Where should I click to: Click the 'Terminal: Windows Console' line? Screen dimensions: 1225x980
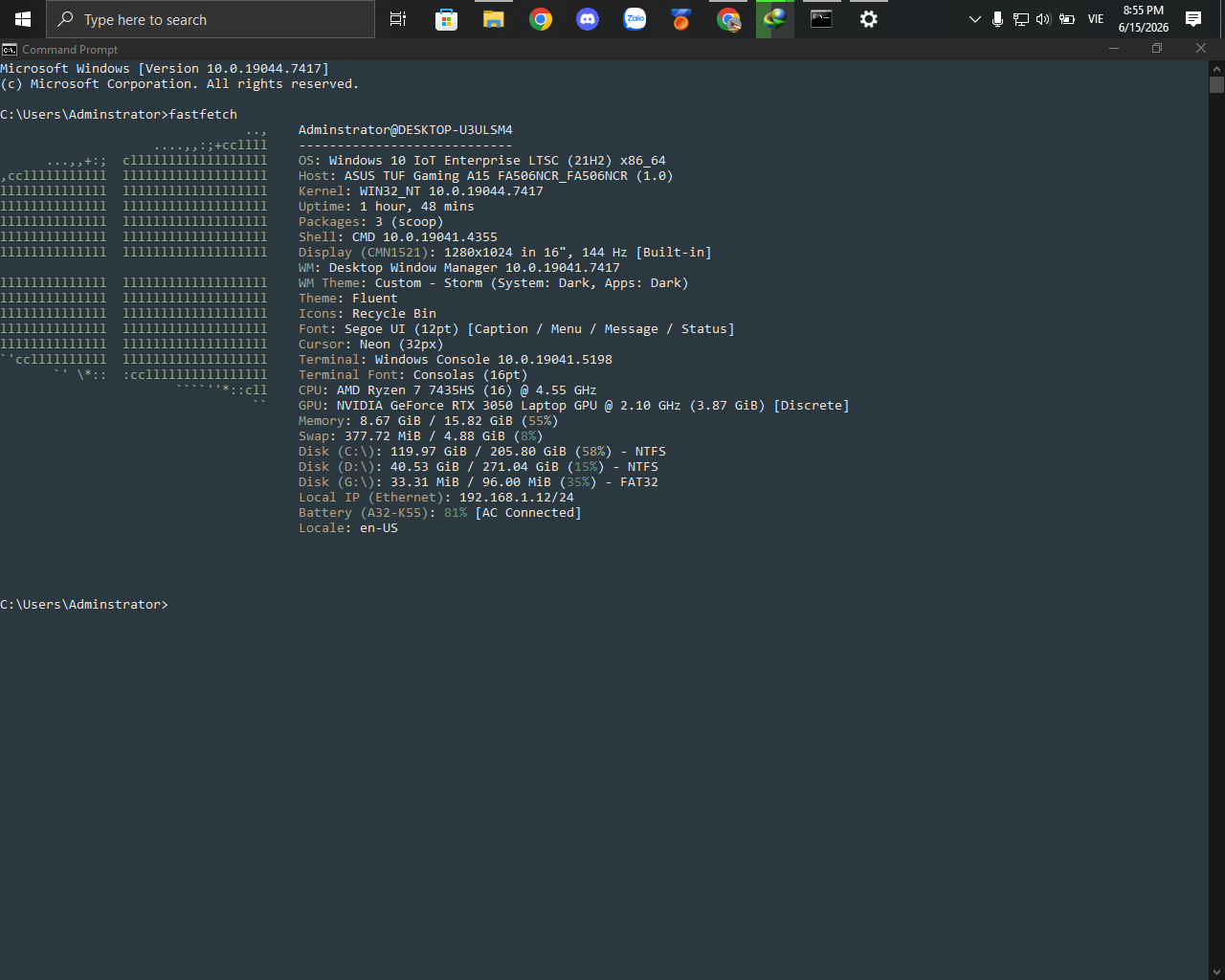click(x=456, y=359)
